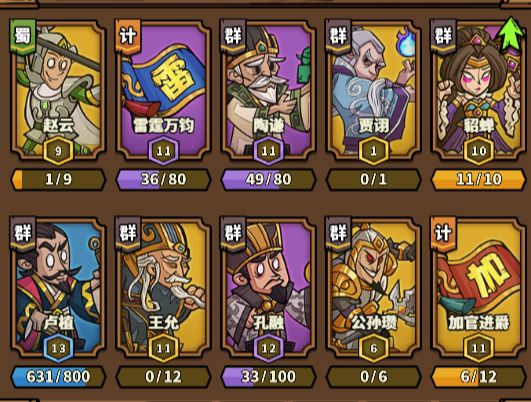Select the 陶谦 hero card
Screen dimensions: 531x402
(x=268, y=90)
